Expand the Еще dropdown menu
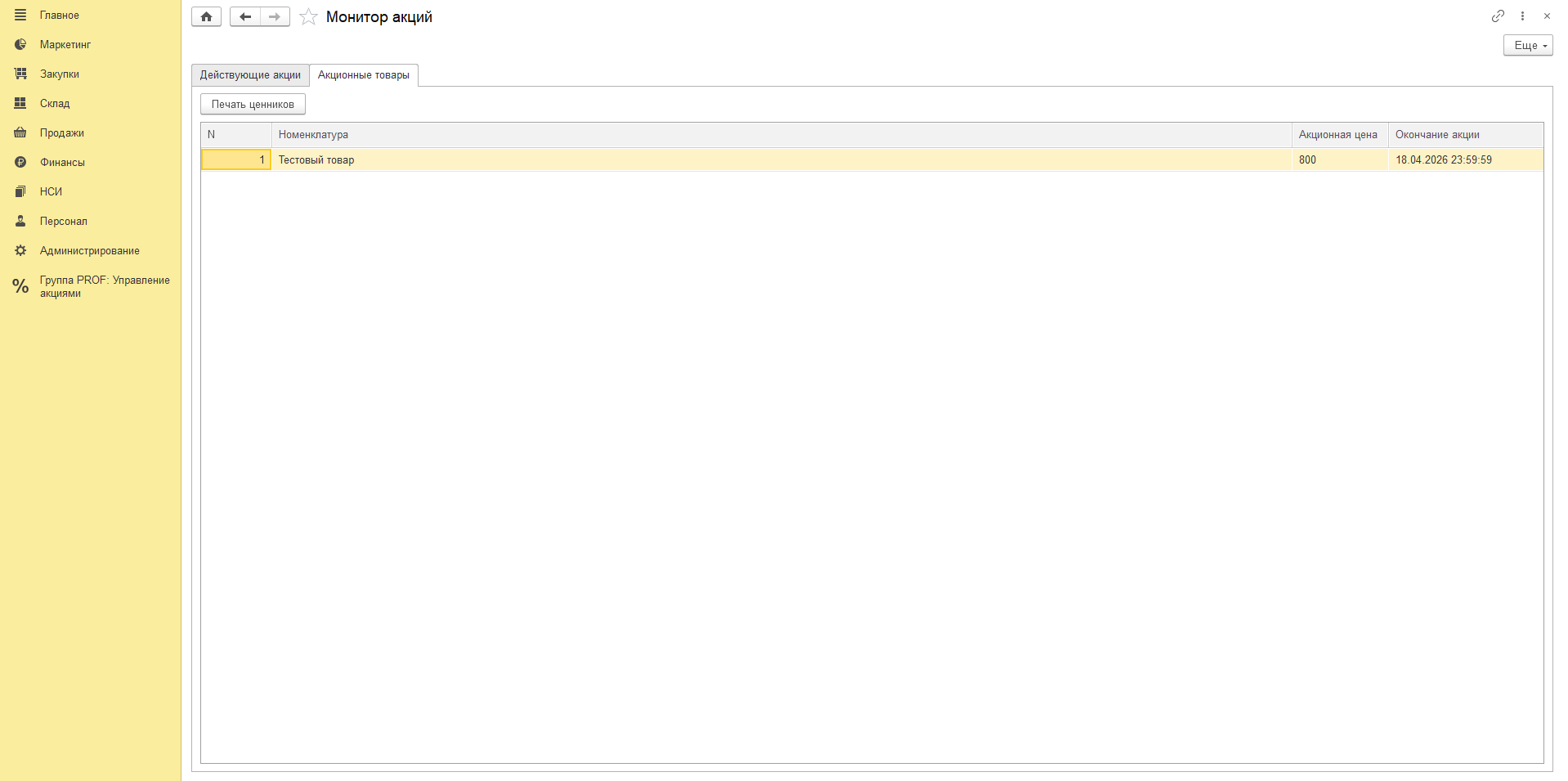The image size is (1568, 781). point(1527,45)
